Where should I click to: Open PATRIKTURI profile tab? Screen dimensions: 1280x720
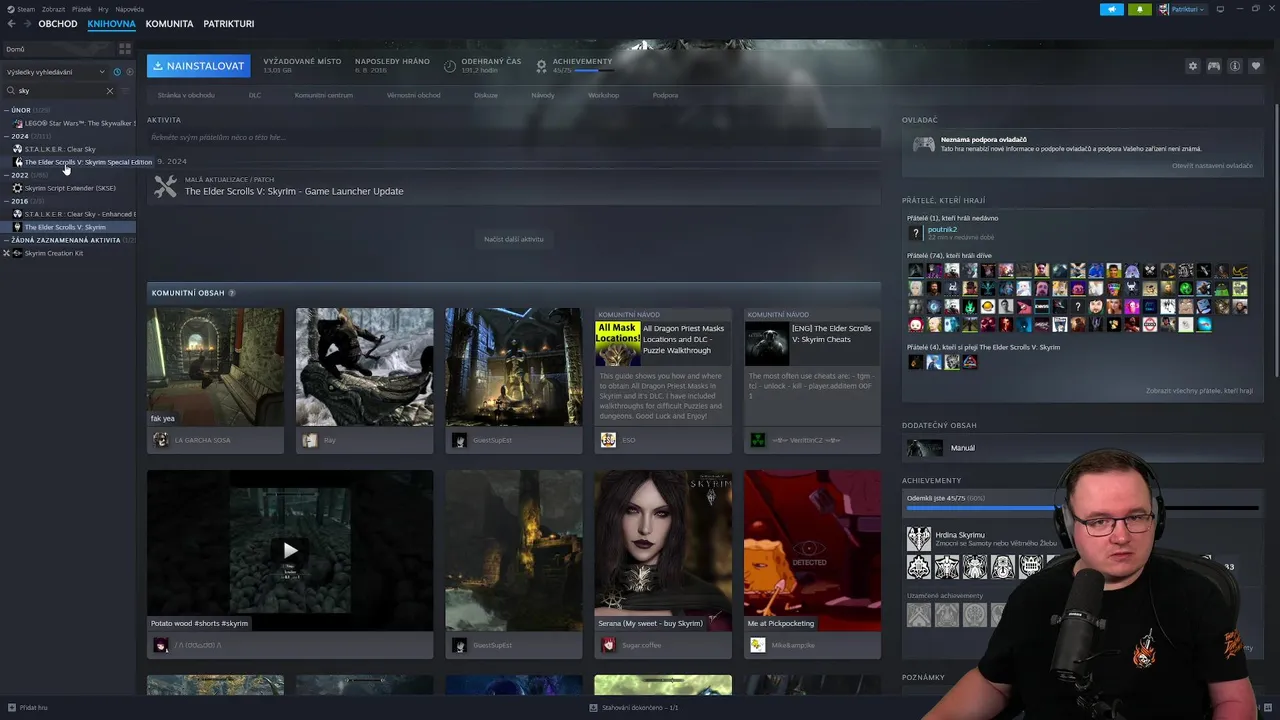tap(229, 24)
